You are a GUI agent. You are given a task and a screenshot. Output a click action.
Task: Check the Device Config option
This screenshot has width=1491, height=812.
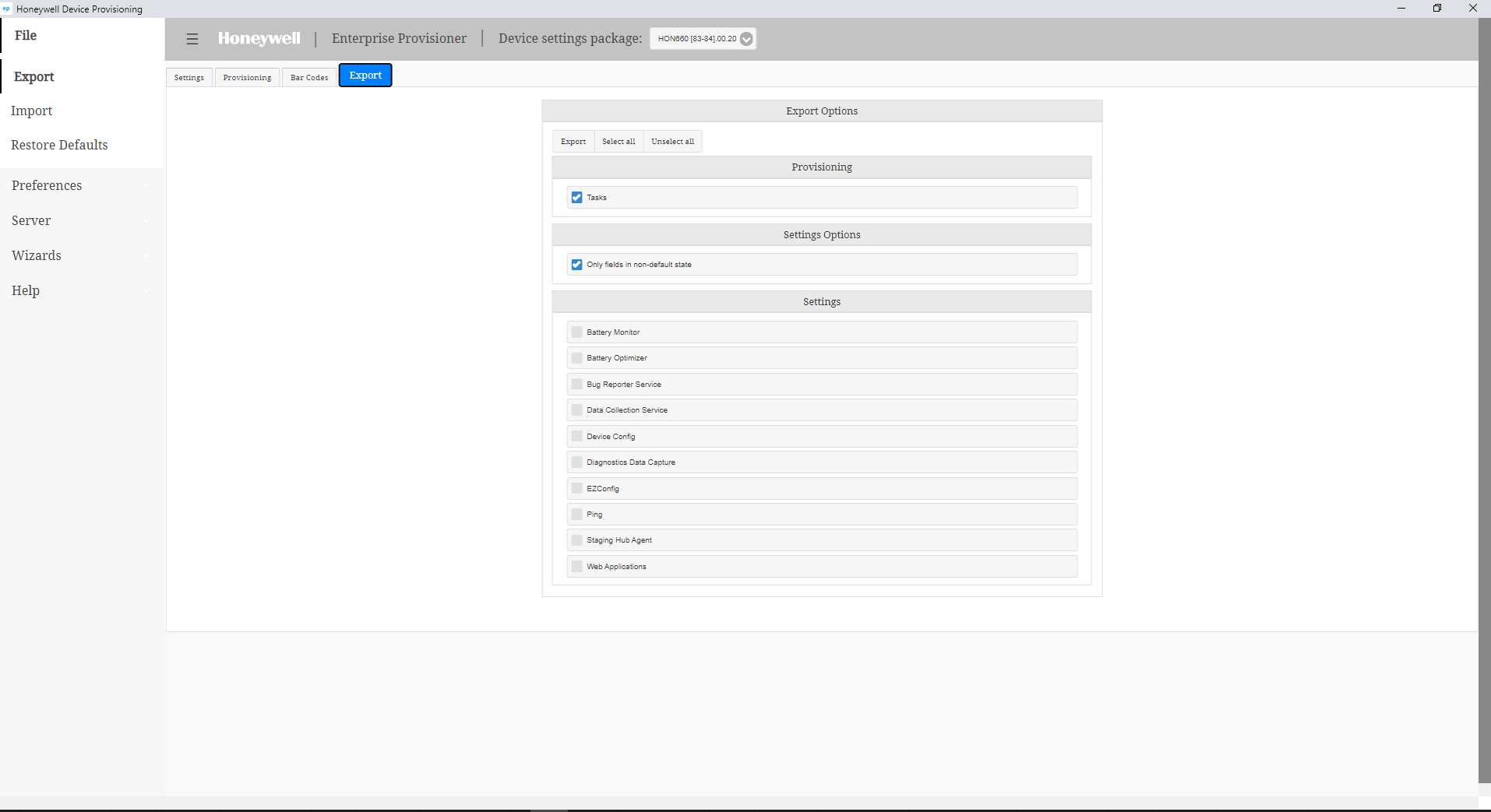coord(576,437)
